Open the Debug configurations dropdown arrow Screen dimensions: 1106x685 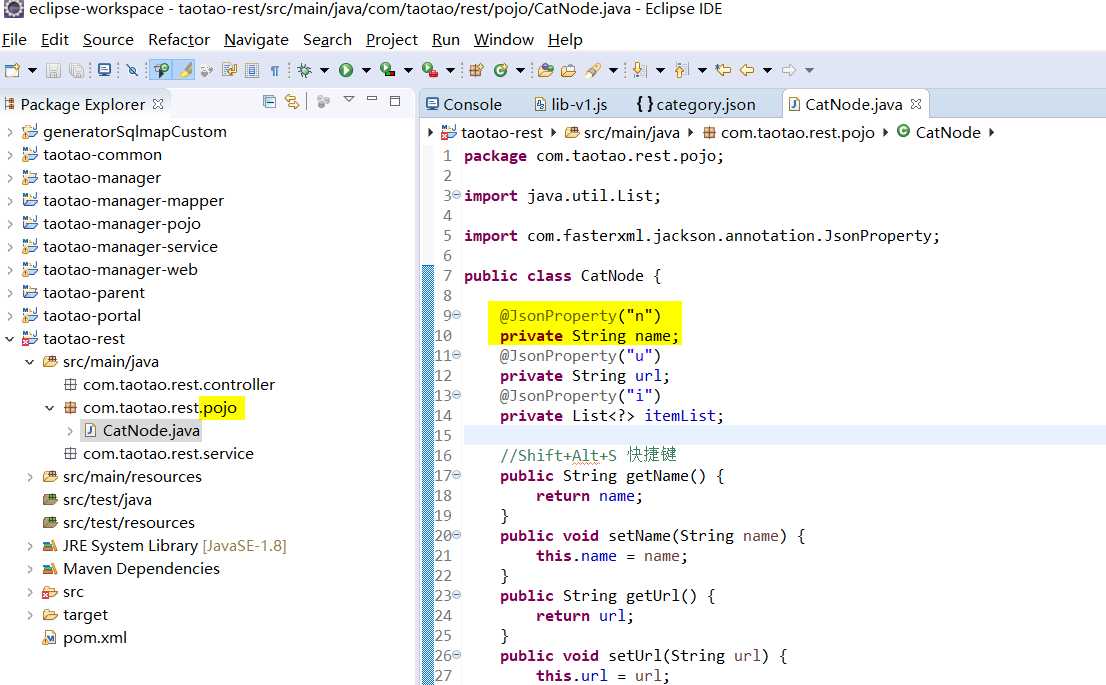(x=324, y=70)
